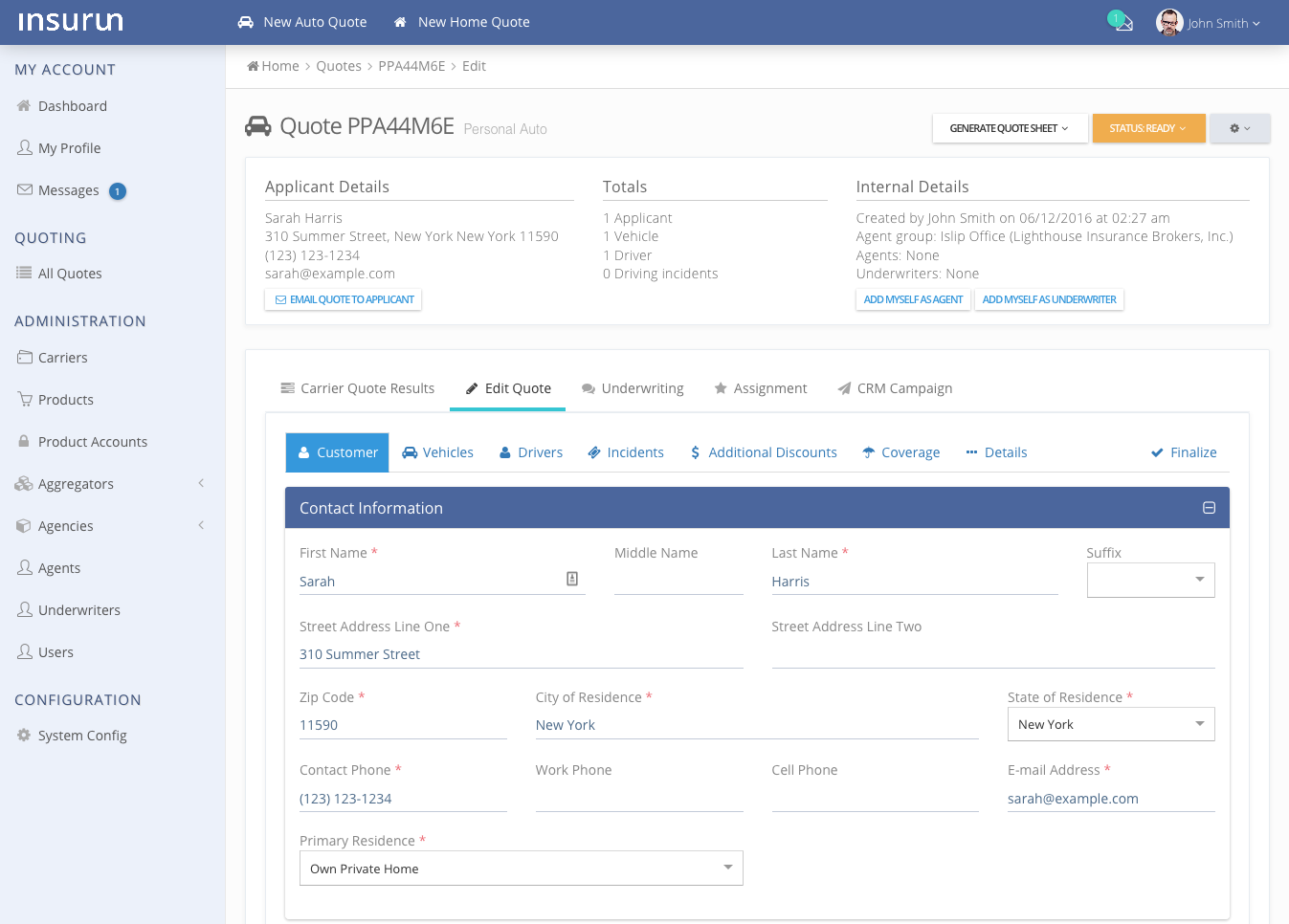Open the gear settings dropdown
Viewport: 1289px width, 924px height.
point(1240,128)
